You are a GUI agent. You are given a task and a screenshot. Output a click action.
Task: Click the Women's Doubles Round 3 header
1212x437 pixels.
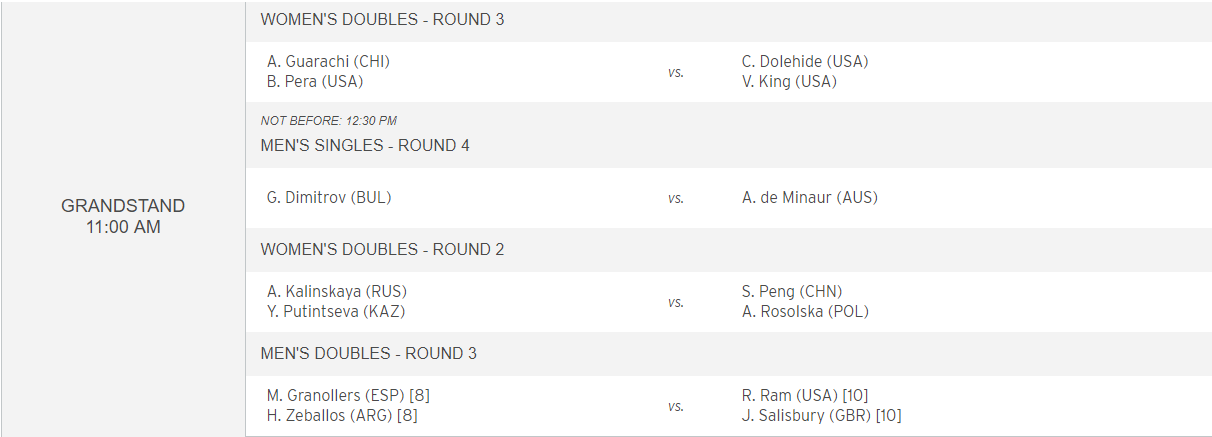(x=382, y=20)
